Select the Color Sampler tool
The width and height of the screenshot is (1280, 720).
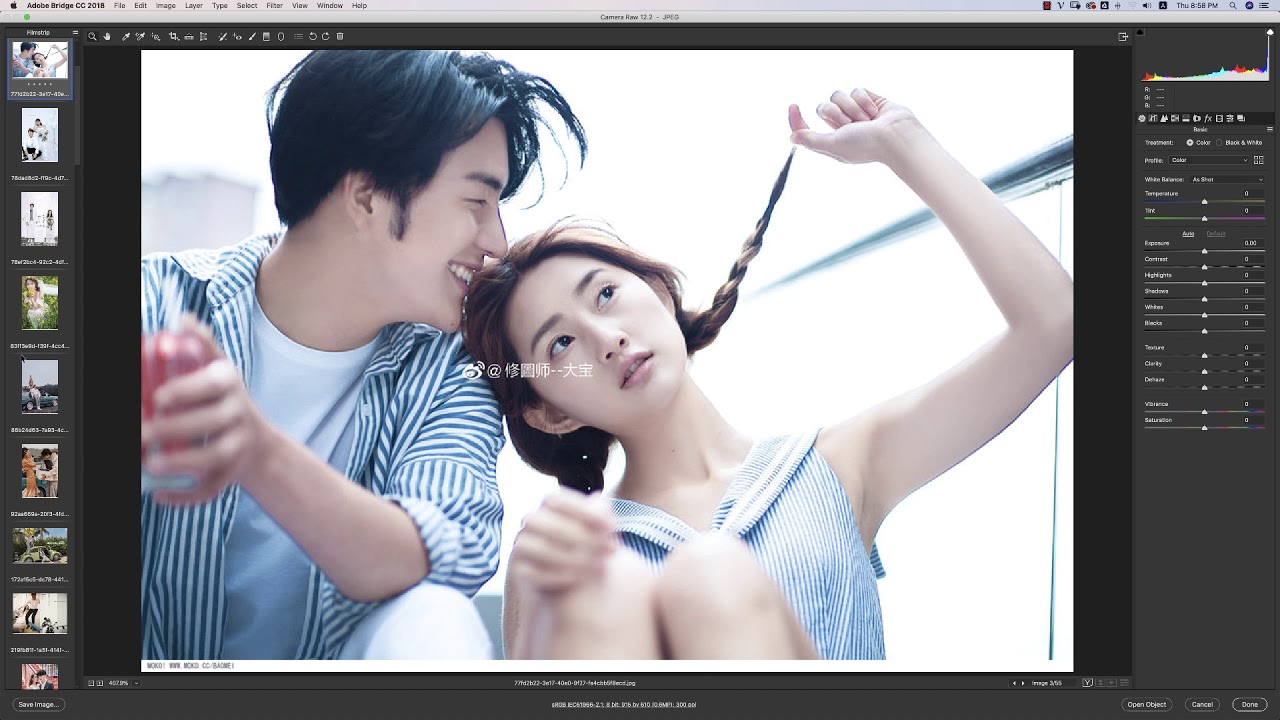pyautogui.click(x=140, y=36)
